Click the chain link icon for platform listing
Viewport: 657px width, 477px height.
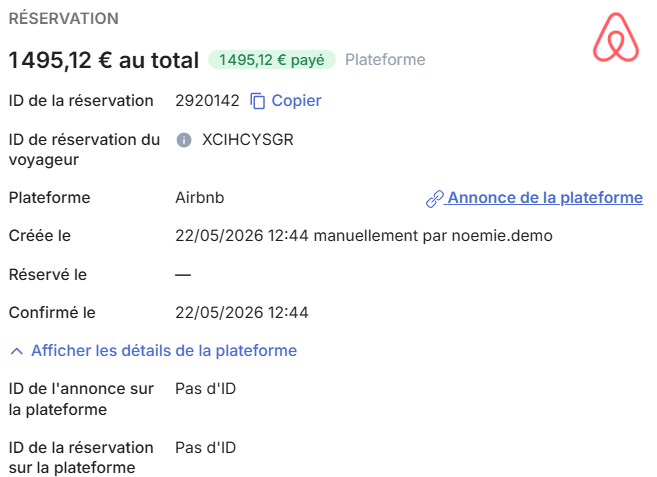[x=435, y=199]
